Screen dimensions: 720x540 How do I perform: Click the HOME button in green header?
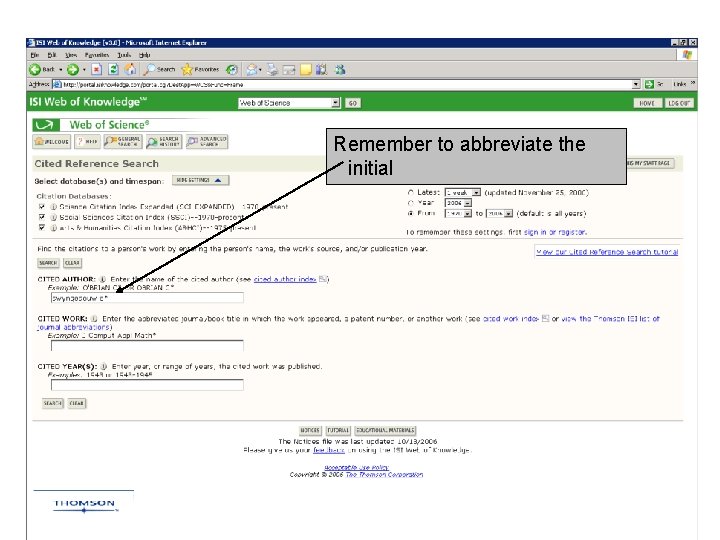tap(647, 103)
